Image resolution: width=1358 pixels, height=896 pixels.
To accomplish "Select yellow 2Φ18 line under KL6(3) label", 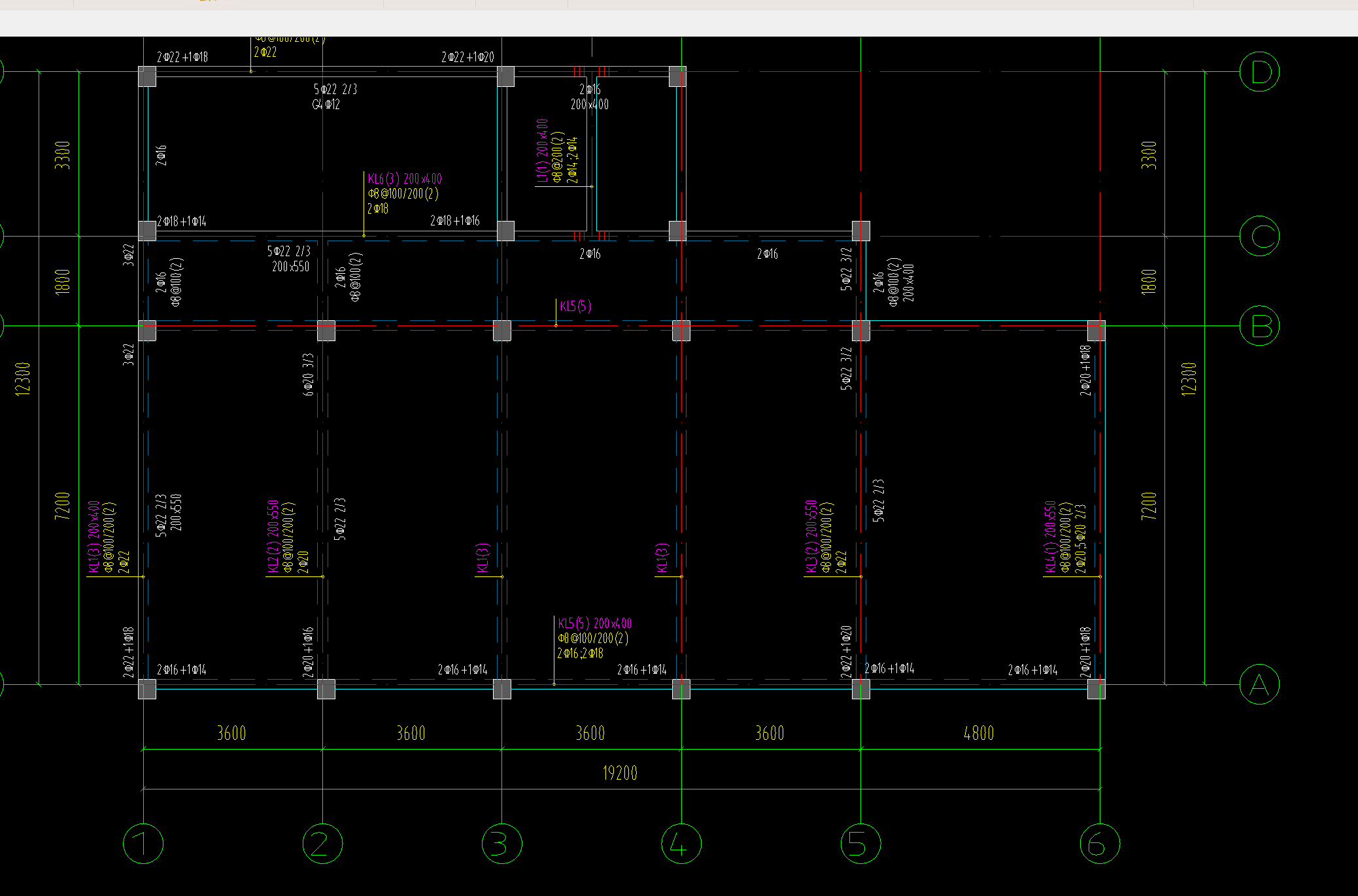I will 378,208.
